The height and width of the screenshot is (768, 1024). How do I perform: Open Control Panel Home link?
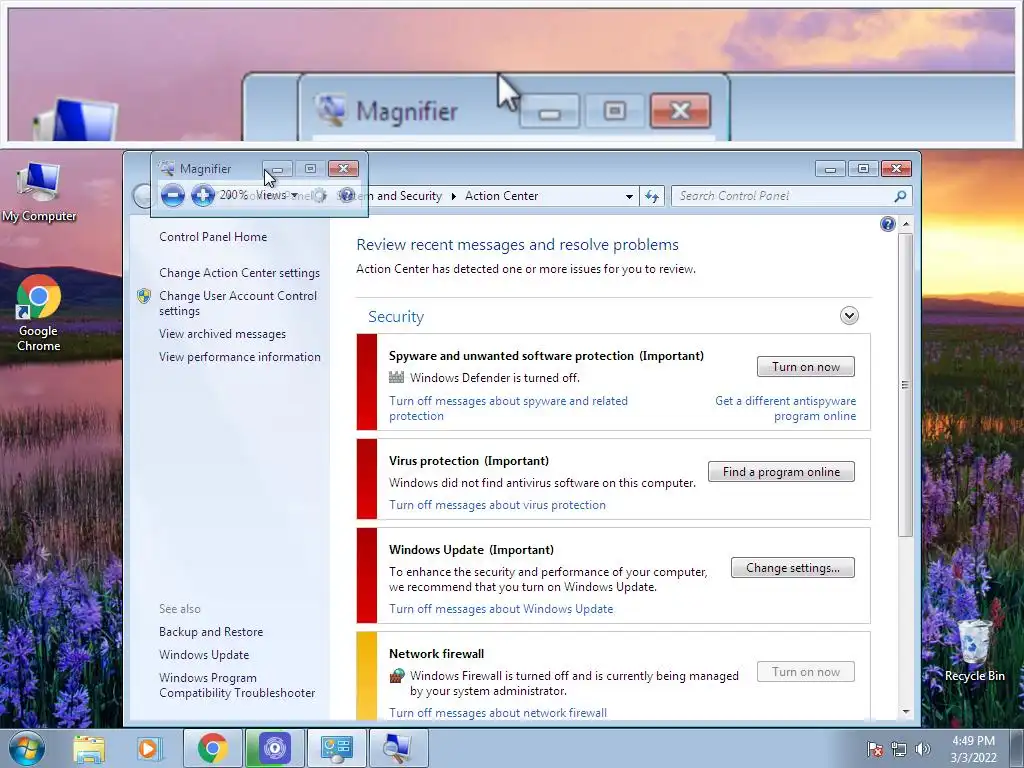pyautogui.click(x=213, y=237)
